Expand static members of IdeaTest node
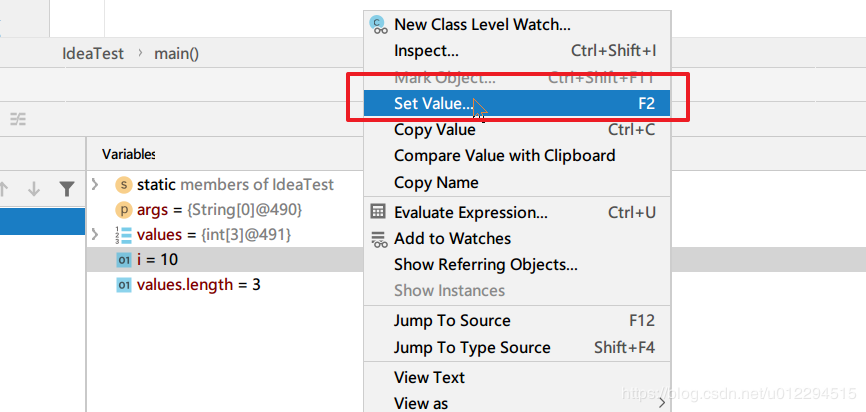The image size is (866, 412). [x=95, y=185]
